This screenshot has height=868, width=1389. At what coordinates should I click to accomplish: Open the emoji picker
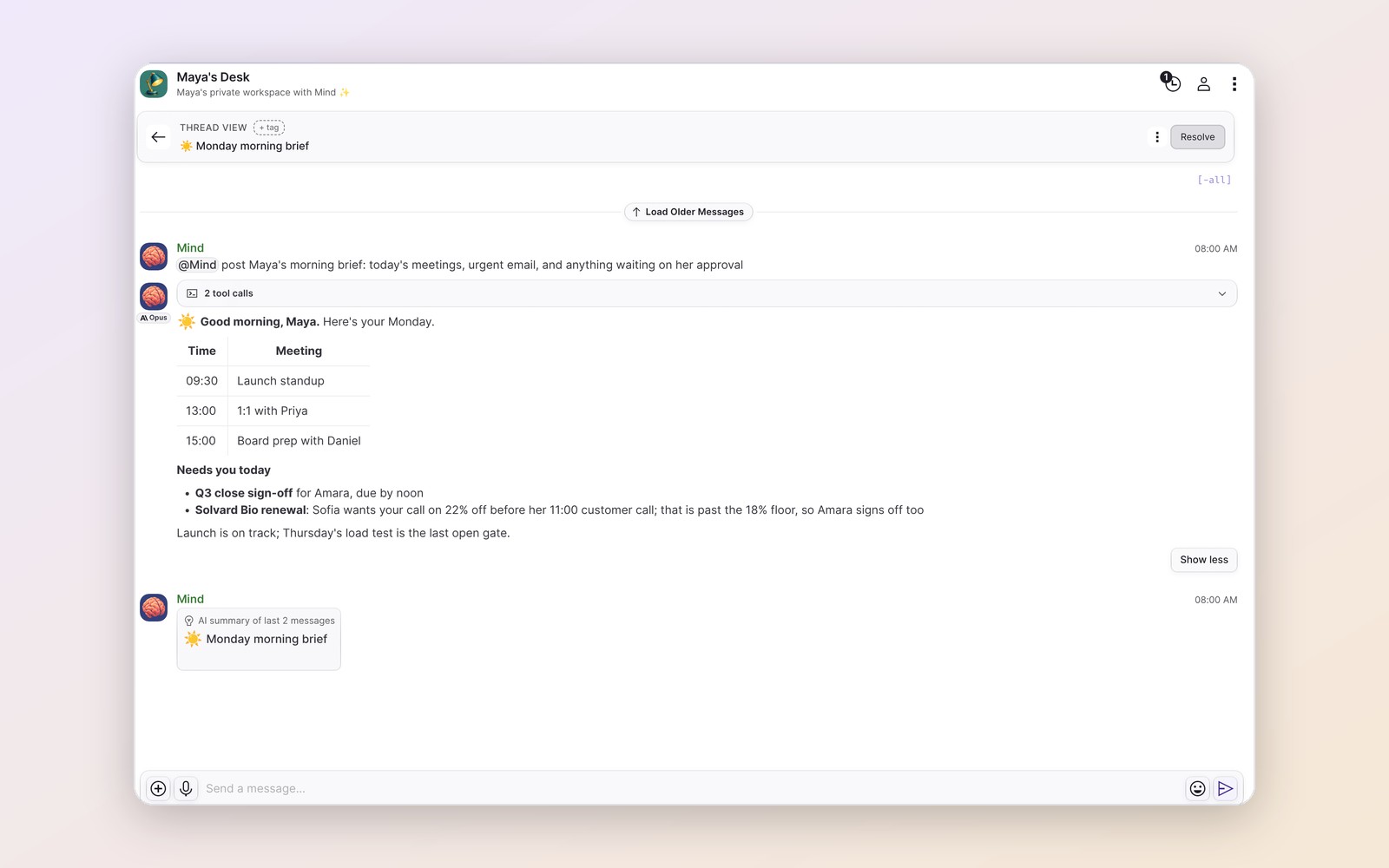pyautogui.click(x=1197, y=788)
